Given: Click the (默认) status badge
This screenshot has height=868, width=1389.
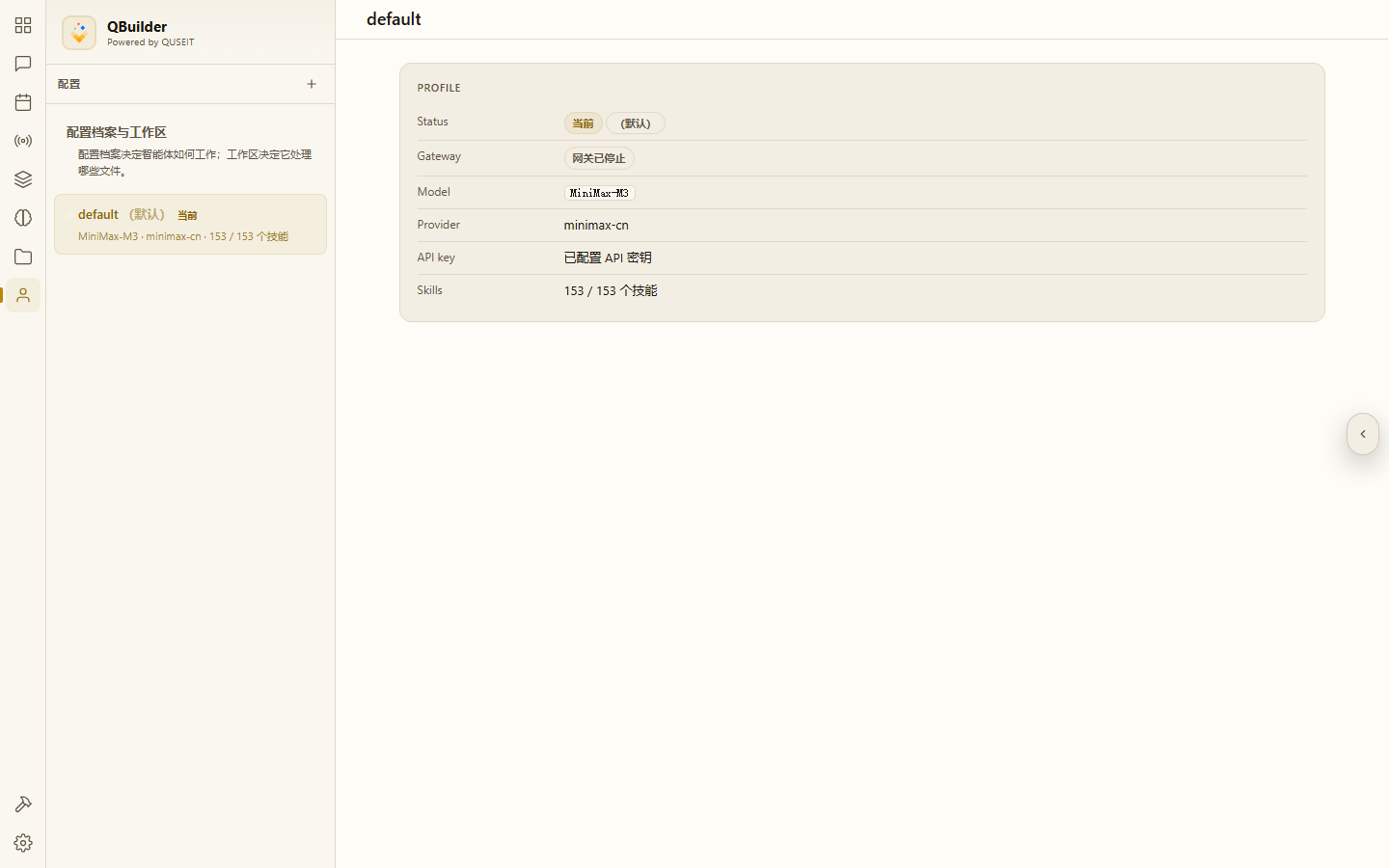Looking at the screenshot, I should 636,123.
